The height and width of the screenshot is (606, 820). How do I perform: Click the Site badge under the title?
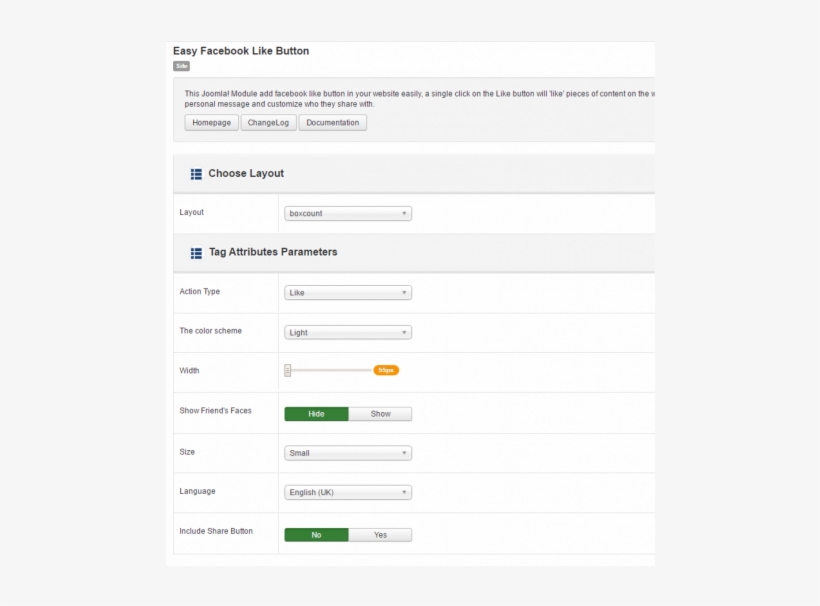click(181, 66)
